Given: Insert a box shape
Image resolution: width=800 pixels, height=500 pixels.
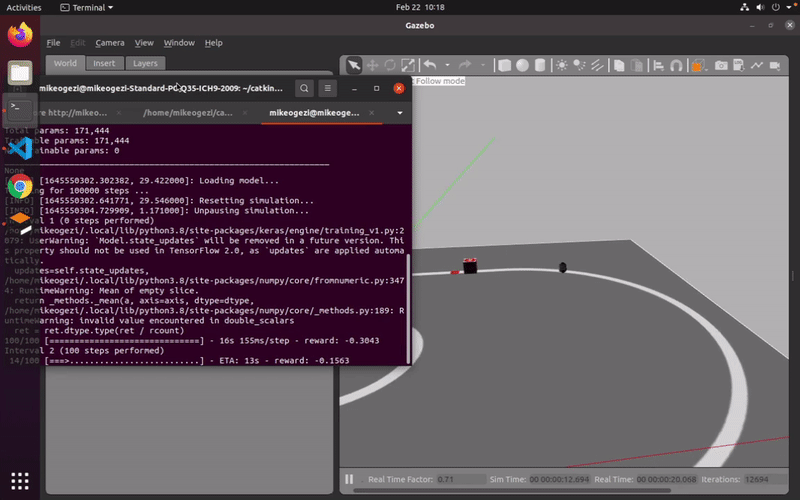Looking at the screenshot, I should tap(505, 65).
